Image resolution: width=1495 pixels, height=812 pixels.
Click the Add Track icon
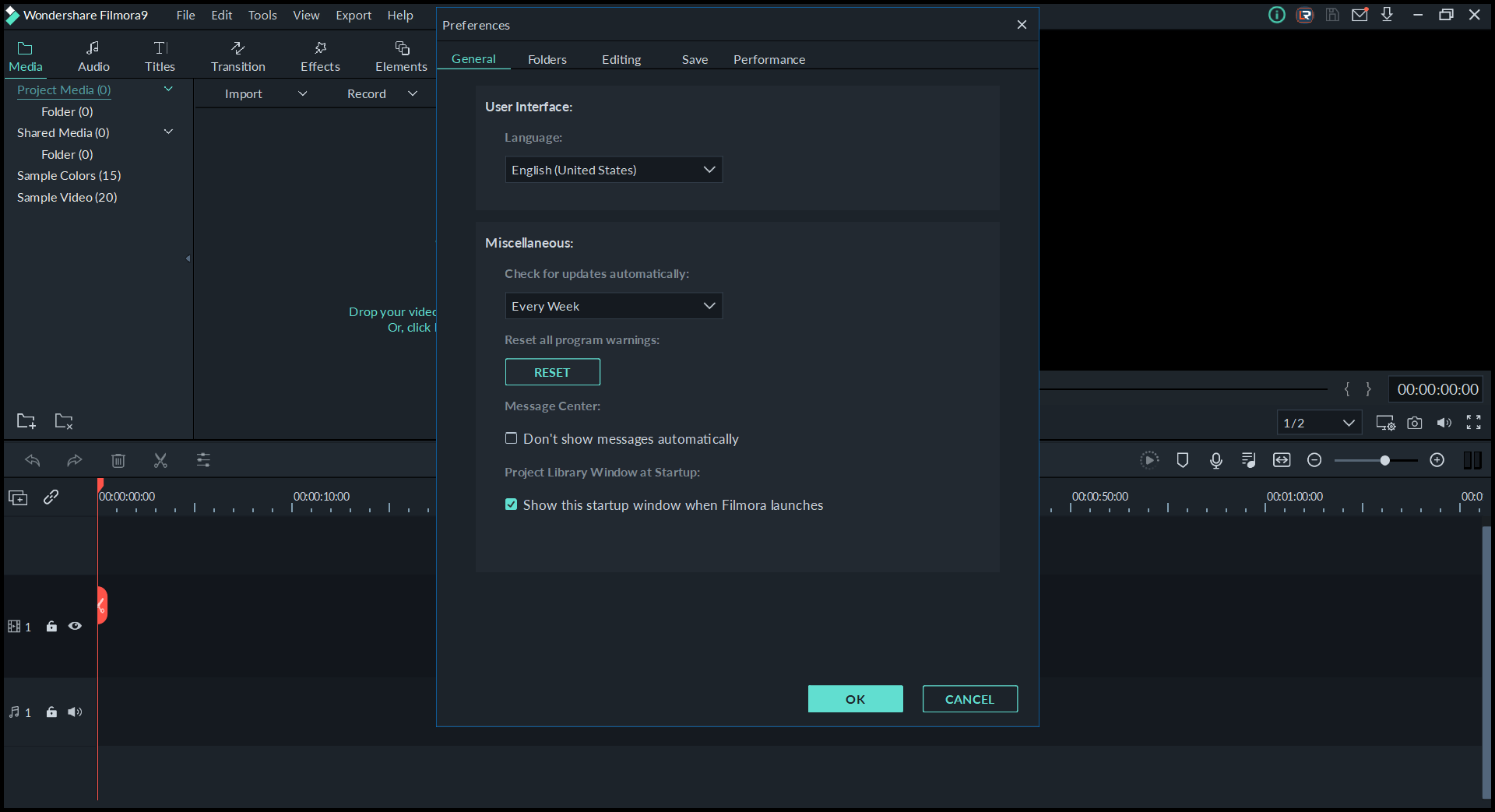pos(18,497)
